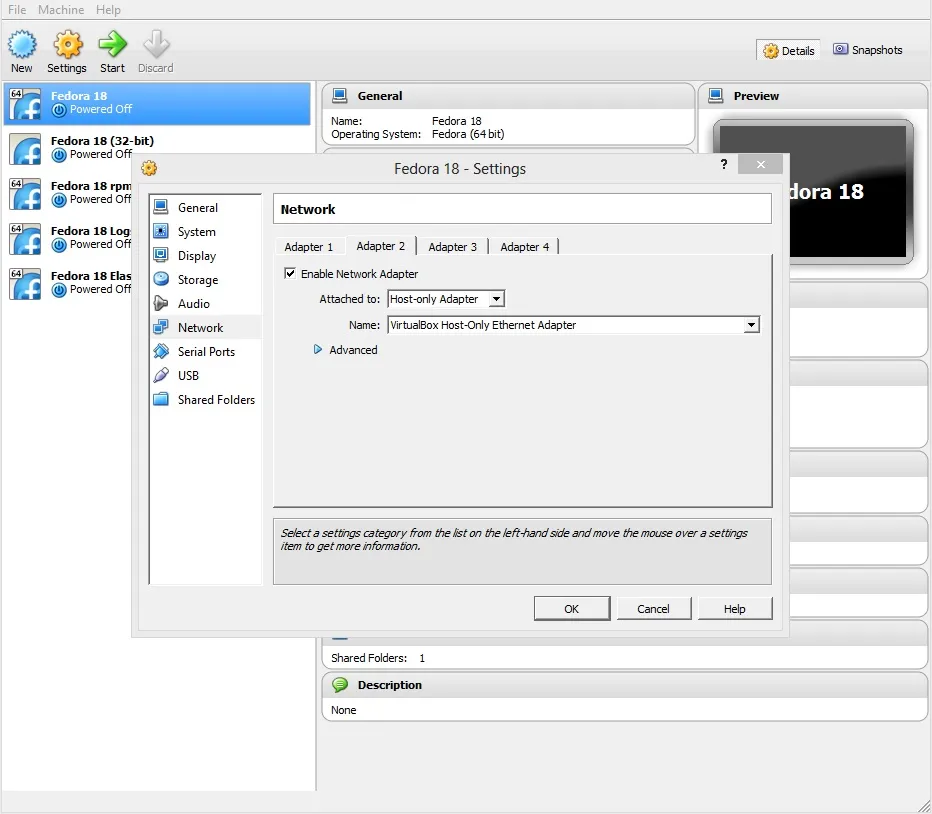This screenshot has width=932, height=814.
Task: Switch to the Adapter 1 tab
Action: pyautogui.click(x=308, y=247)
